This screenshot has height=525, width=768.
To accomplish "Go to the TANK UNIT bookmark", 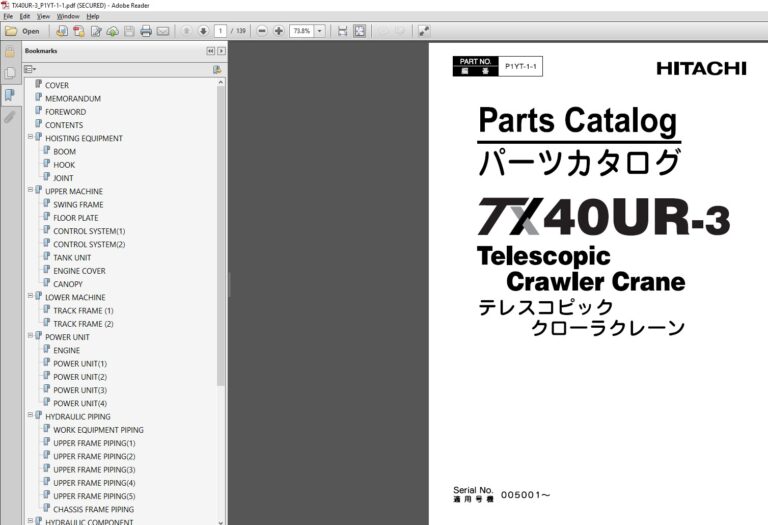I will 72,257.
